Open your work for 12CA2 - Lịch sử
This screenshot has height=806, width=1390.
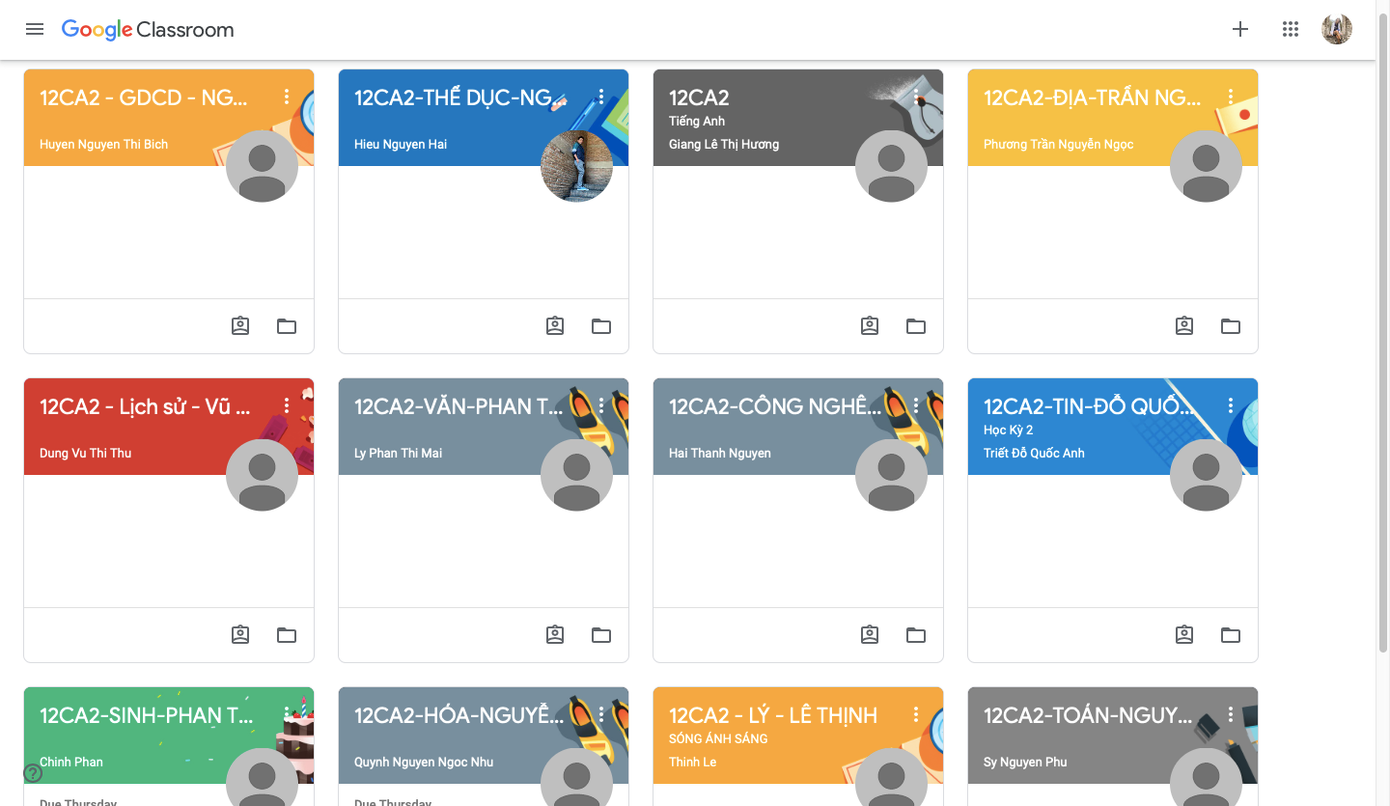(x=240, y=635)
